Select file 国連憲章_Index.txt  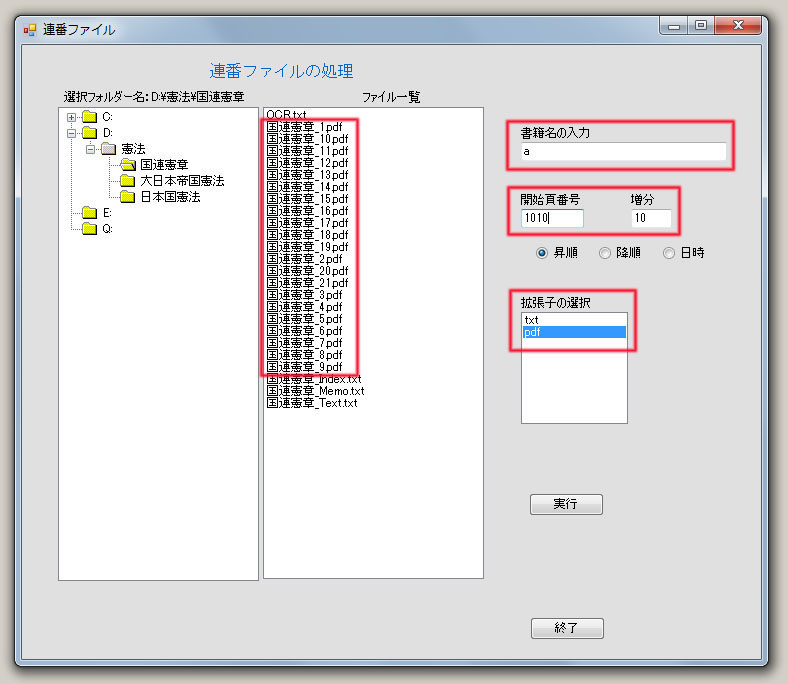pos(314,379)
